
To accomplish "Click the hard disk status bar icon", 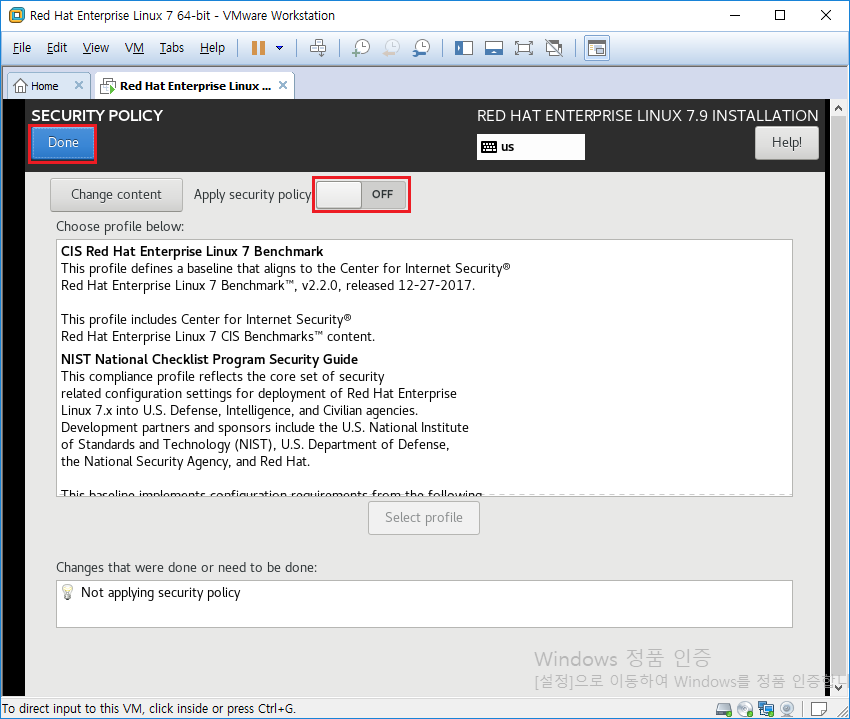I will (x=724, y=709).
